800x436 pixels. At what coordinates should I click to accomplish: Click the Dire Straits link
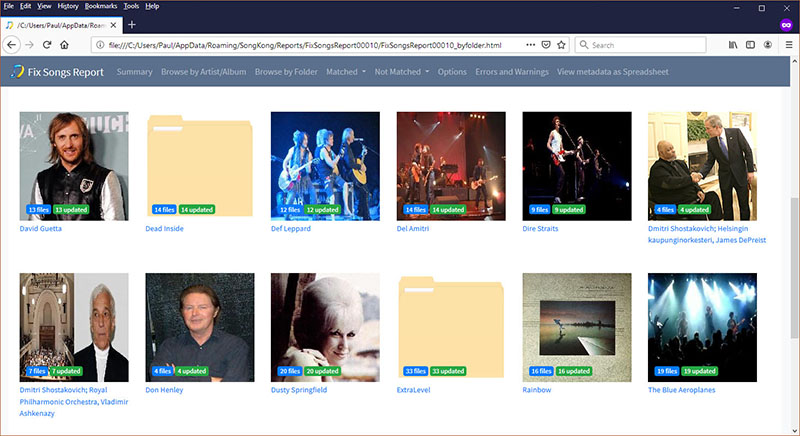tap(540, 228)
